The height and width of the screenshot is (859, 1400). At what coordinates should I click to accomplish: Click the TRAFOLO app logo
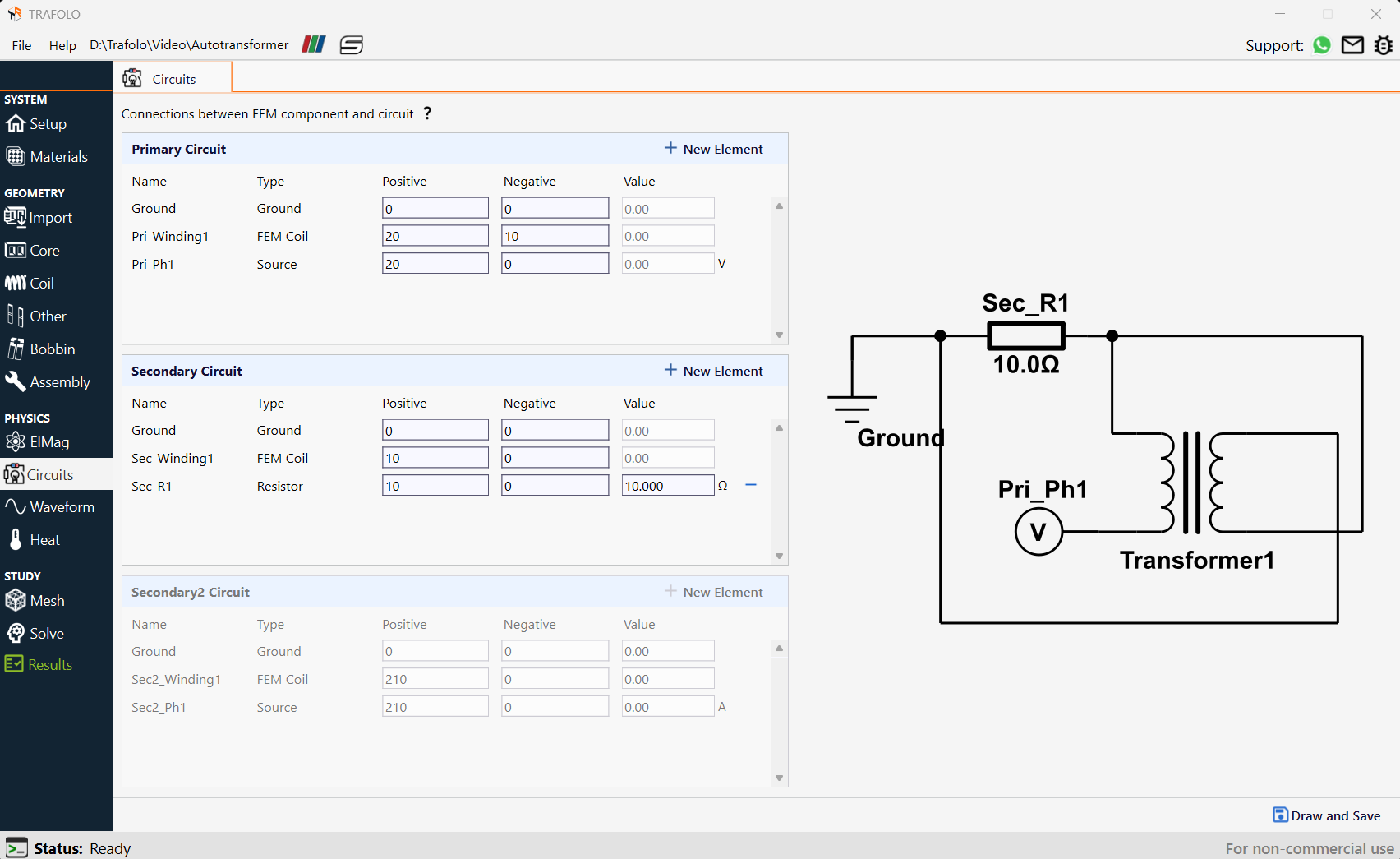pyautogui.click(x=14, y=14)
